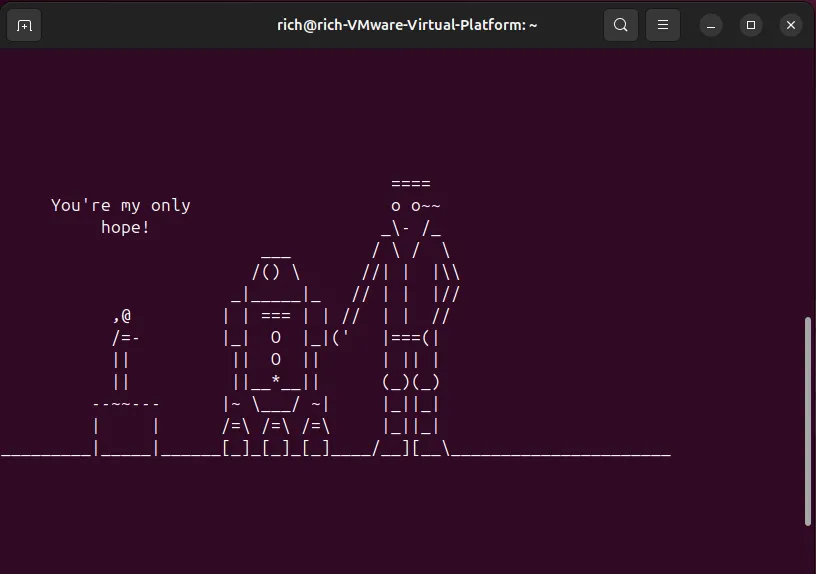Open the hamburger main menu
Image resolution: width=816 pixels, height=574 pixels.
point(662,25)
